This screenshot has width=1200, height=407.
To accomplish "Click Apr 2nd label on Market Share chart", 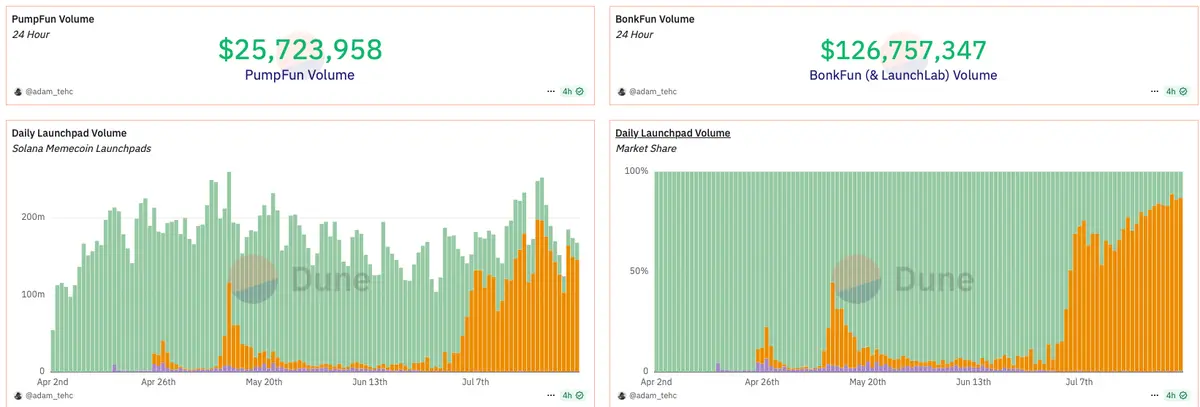I will [657, 381].
